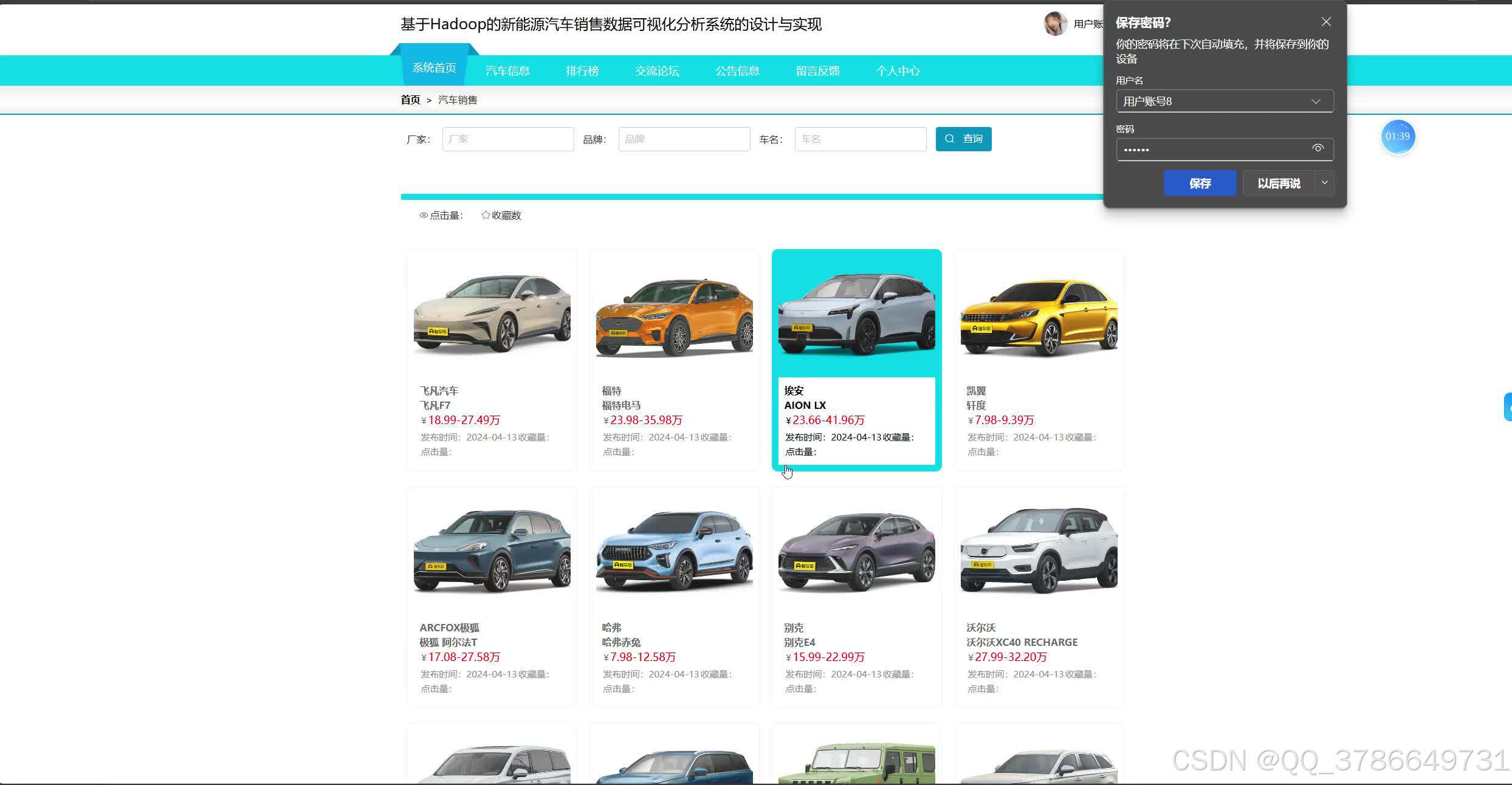The width and height of the screenshot is (1512, 785).
Task: Focus the 车名 input field
Action: point(861,139)
